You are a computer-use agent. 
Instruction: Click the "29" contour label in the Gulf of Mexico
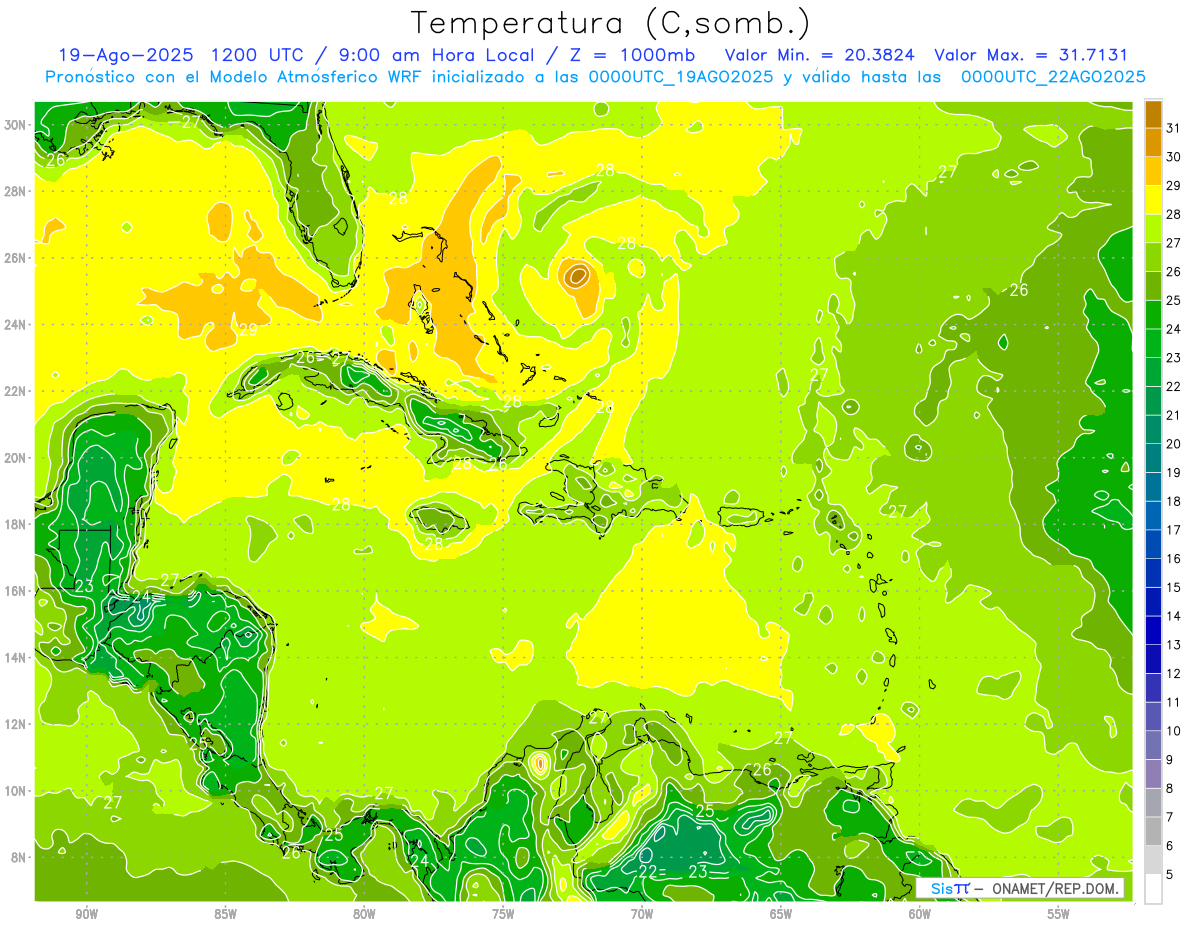(x=248, y=330)
